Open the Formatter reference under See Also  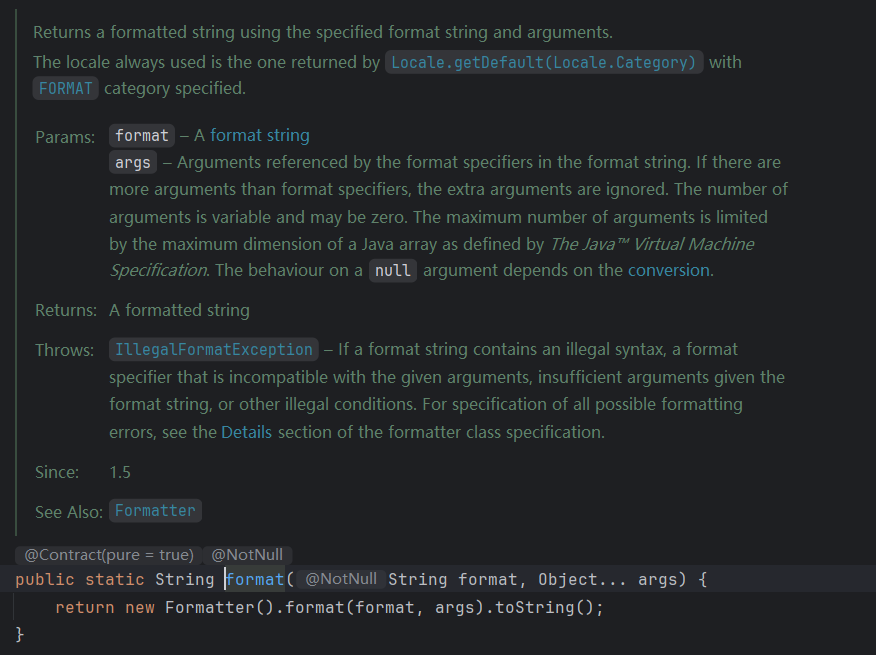coord(154,510)
